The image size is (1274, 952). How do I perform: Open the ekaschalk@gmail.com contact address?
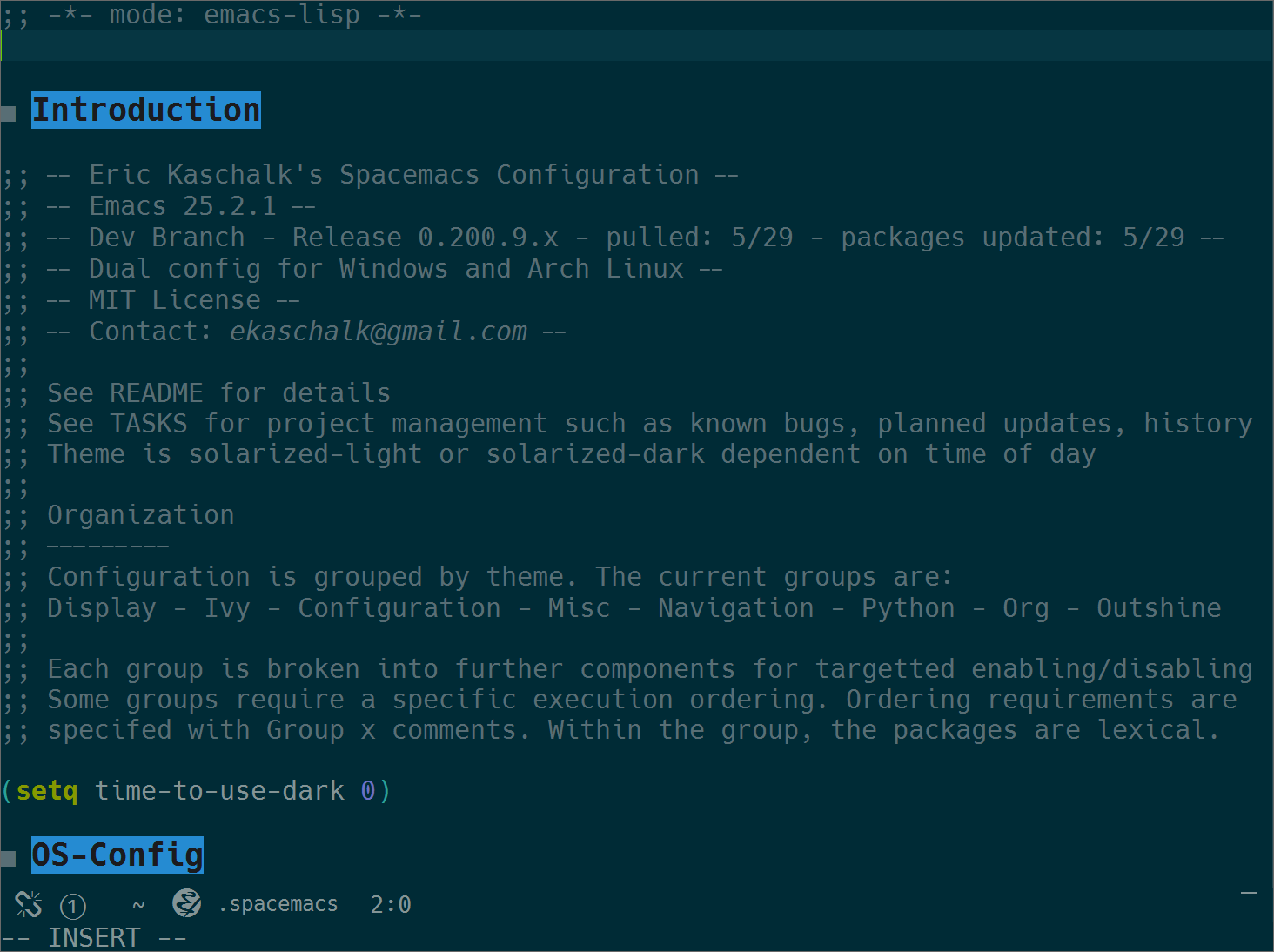pos(379,332)
